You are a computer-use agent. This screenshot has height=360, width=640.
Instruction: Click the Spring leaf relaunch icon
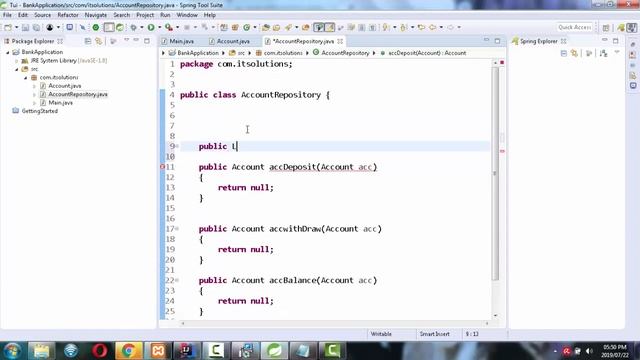[120, 27]
